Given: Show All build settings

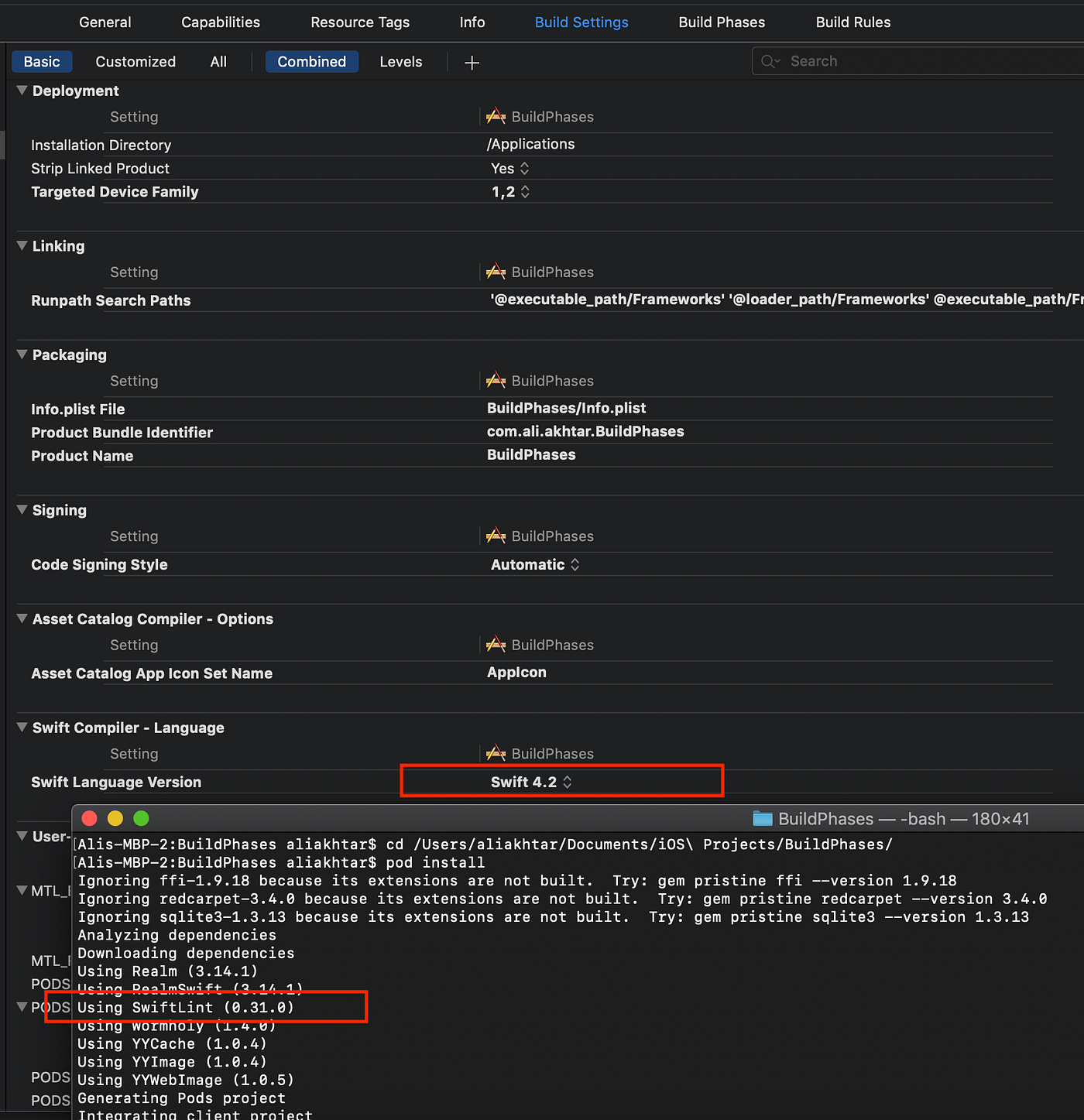Looking at the screenshot, I should pyautogui.click(x=218, y=62).
